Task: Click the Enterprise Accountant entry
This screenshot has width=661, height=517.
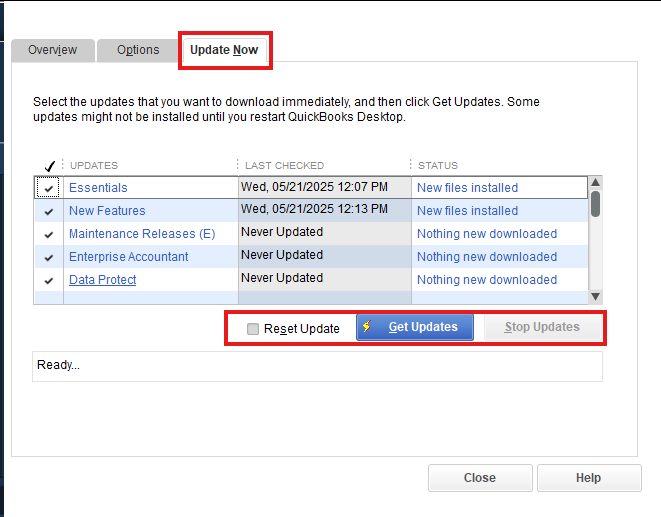Action: coord(129,256)
